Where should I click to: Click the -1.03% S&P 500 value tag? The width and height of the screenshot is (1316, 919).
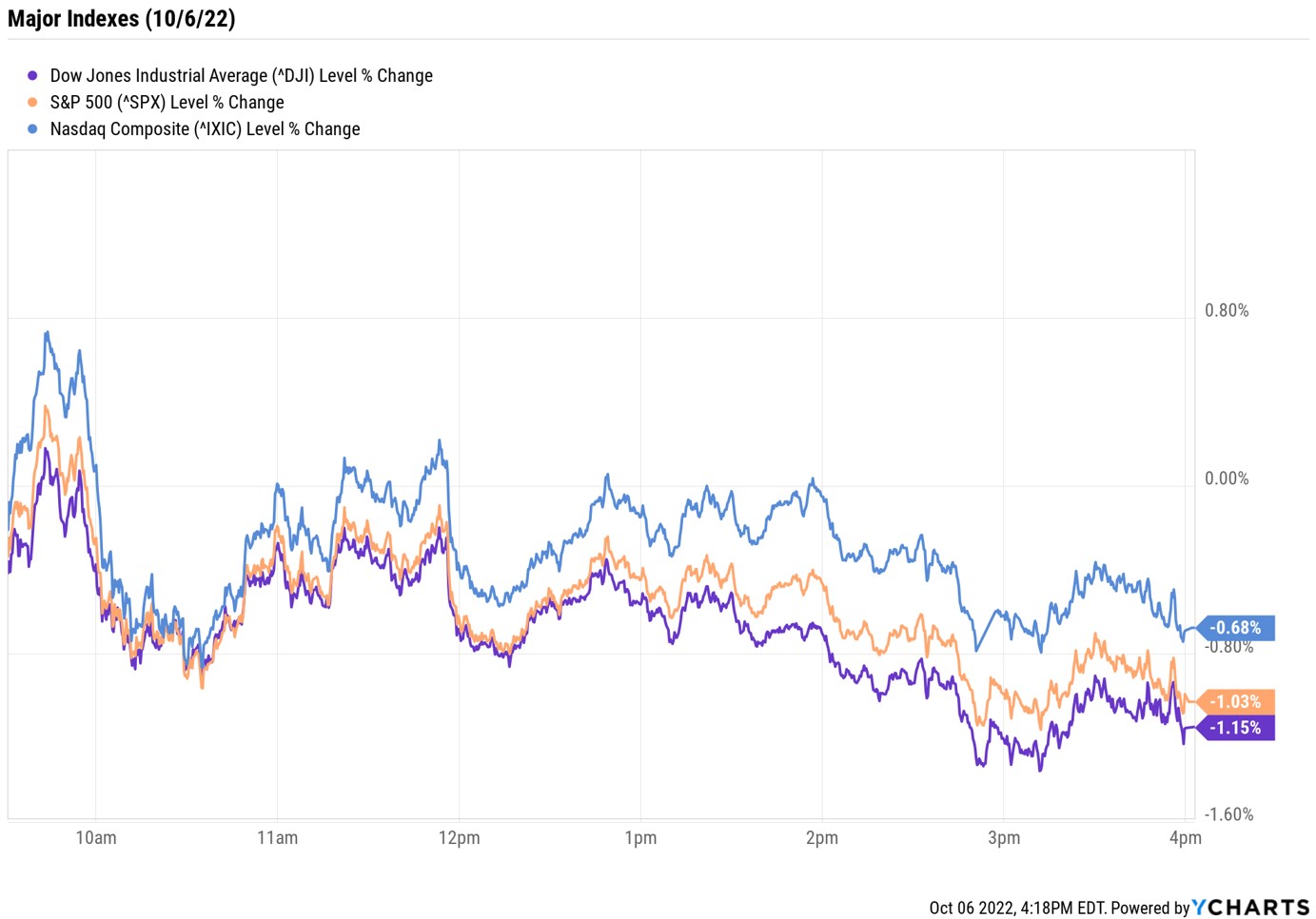(1236, 702)
